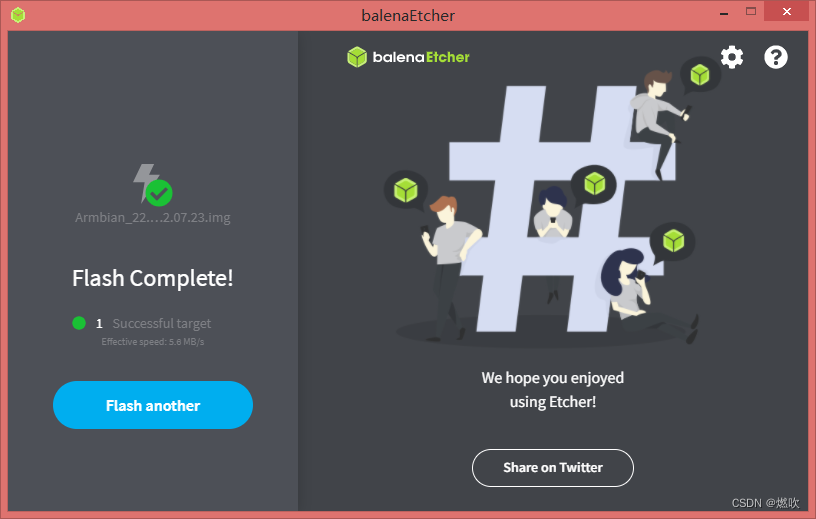The image size is (816, 519).
Task: Click the Effective speed 5.6 MB/s label
Action: [x=152, y=341]
